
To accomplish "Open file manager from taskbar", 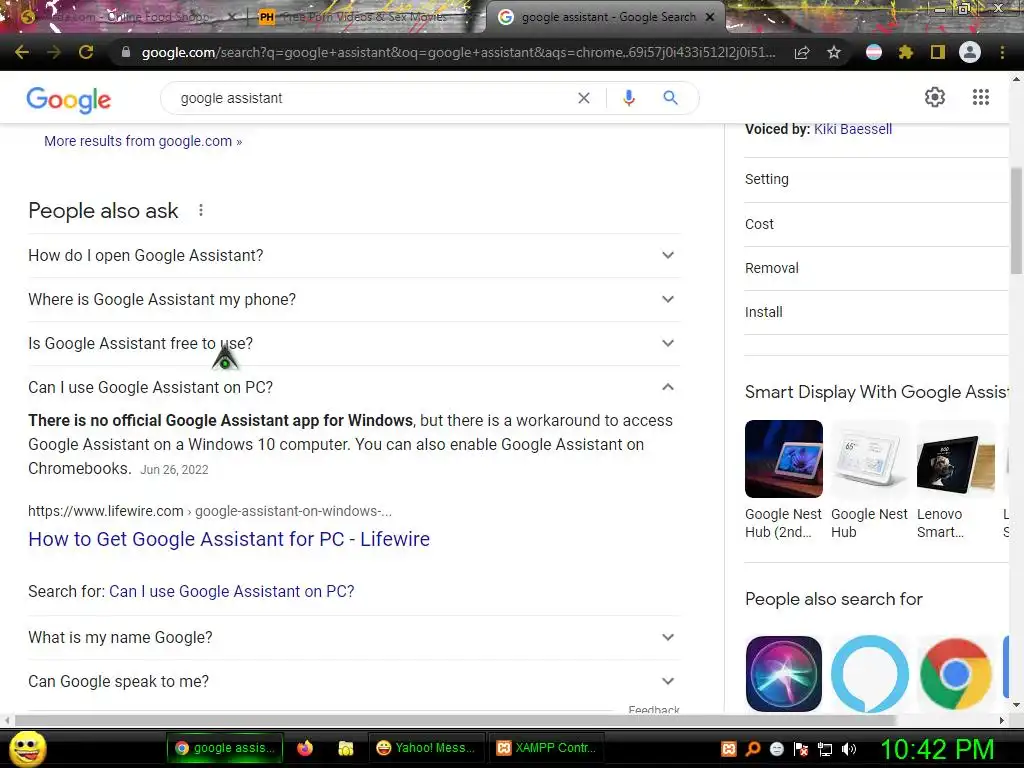I will pos(345,748).
